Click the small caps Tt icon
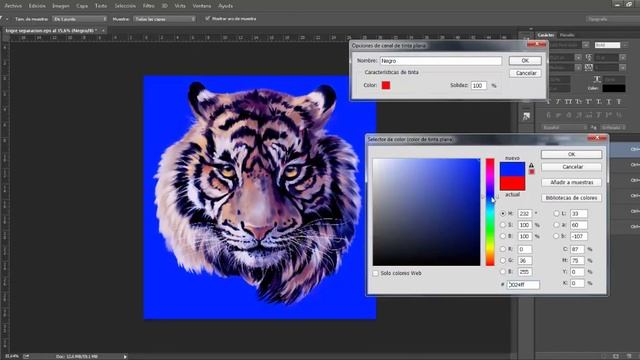640x360 pixels. [x=579, y=102]
